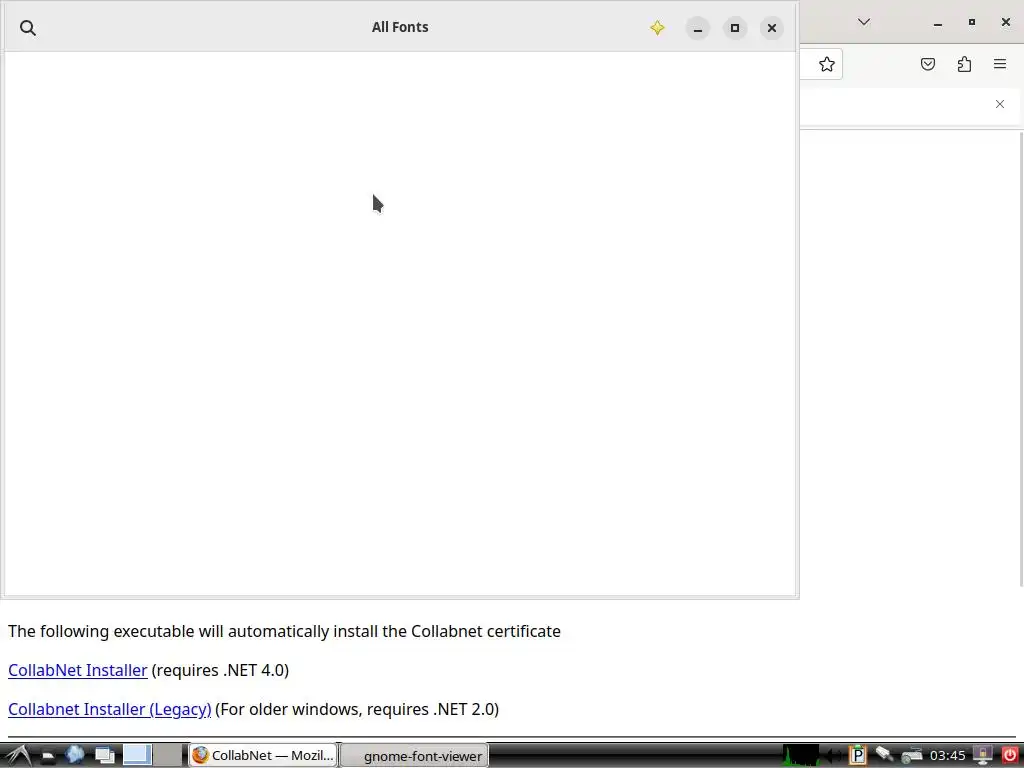Click the yellow star menu icon in font viewer
Viewport: 1024px width, 768px height.
pos(657,27)
